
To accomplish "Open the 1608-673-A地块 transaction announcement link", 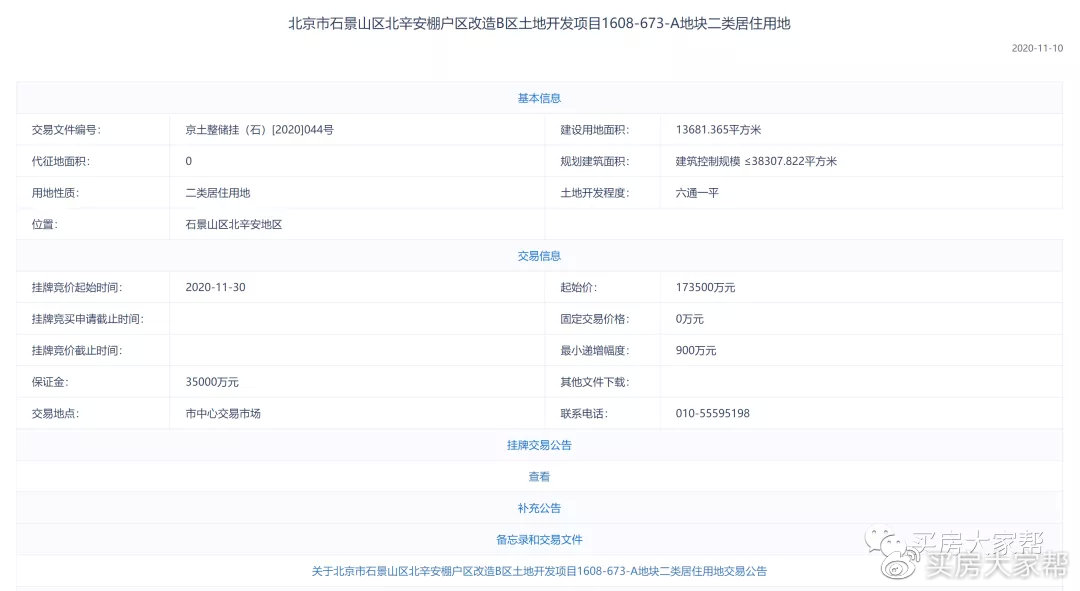I will (539, 570).
